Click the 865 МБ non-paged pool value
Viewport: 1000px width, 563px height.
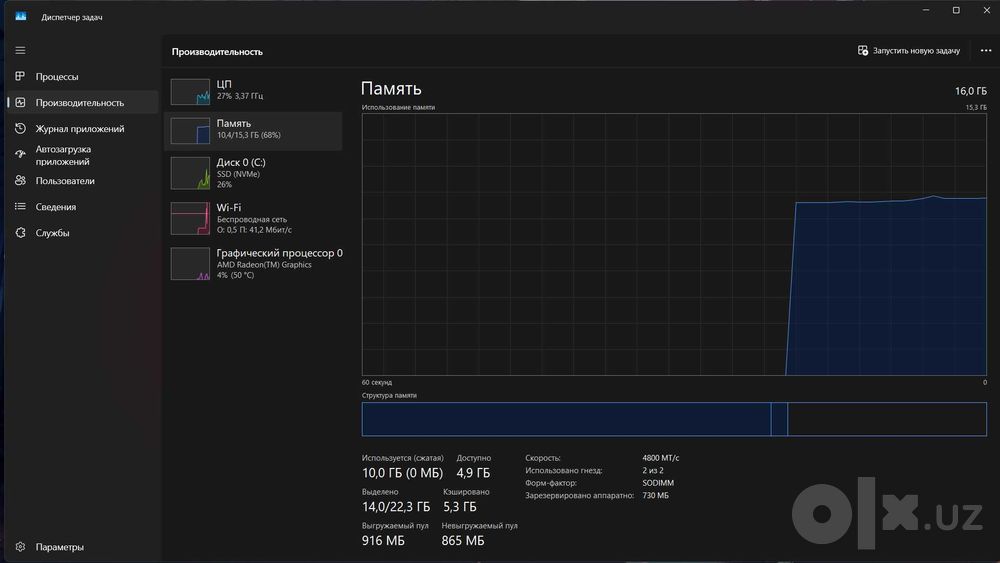point(463,541)
